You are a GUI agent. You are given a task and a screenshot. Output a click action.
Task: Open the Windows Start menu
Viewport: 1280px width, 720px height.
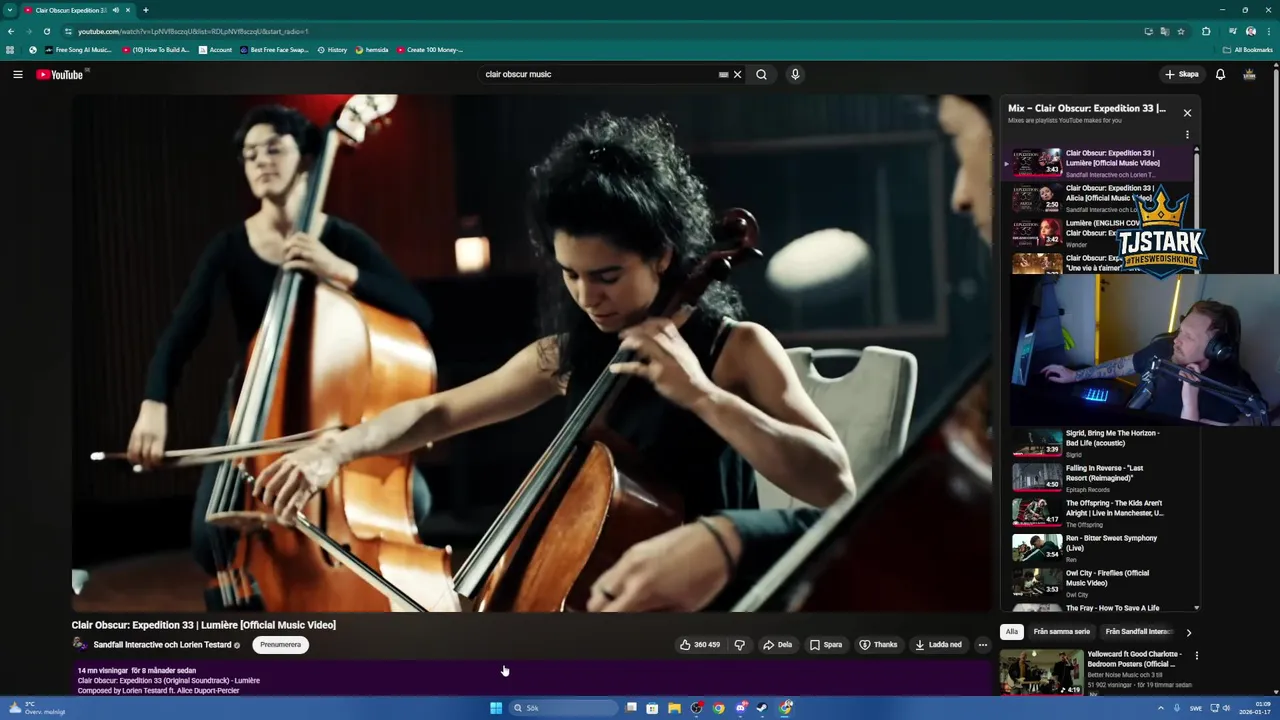coord(496,708)
